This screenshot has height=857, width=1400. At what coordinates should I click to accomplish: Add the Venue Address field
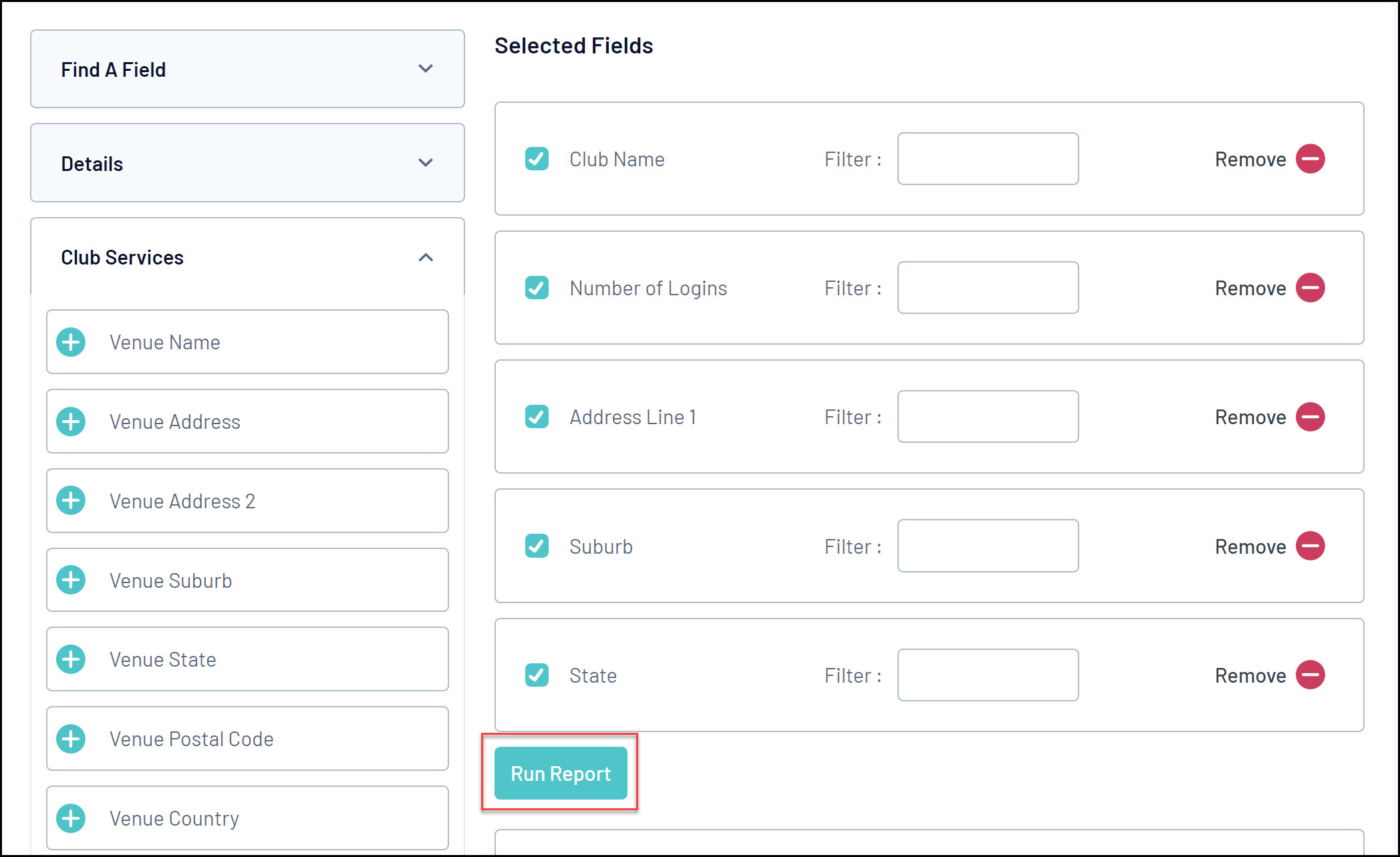coord(71,421)
